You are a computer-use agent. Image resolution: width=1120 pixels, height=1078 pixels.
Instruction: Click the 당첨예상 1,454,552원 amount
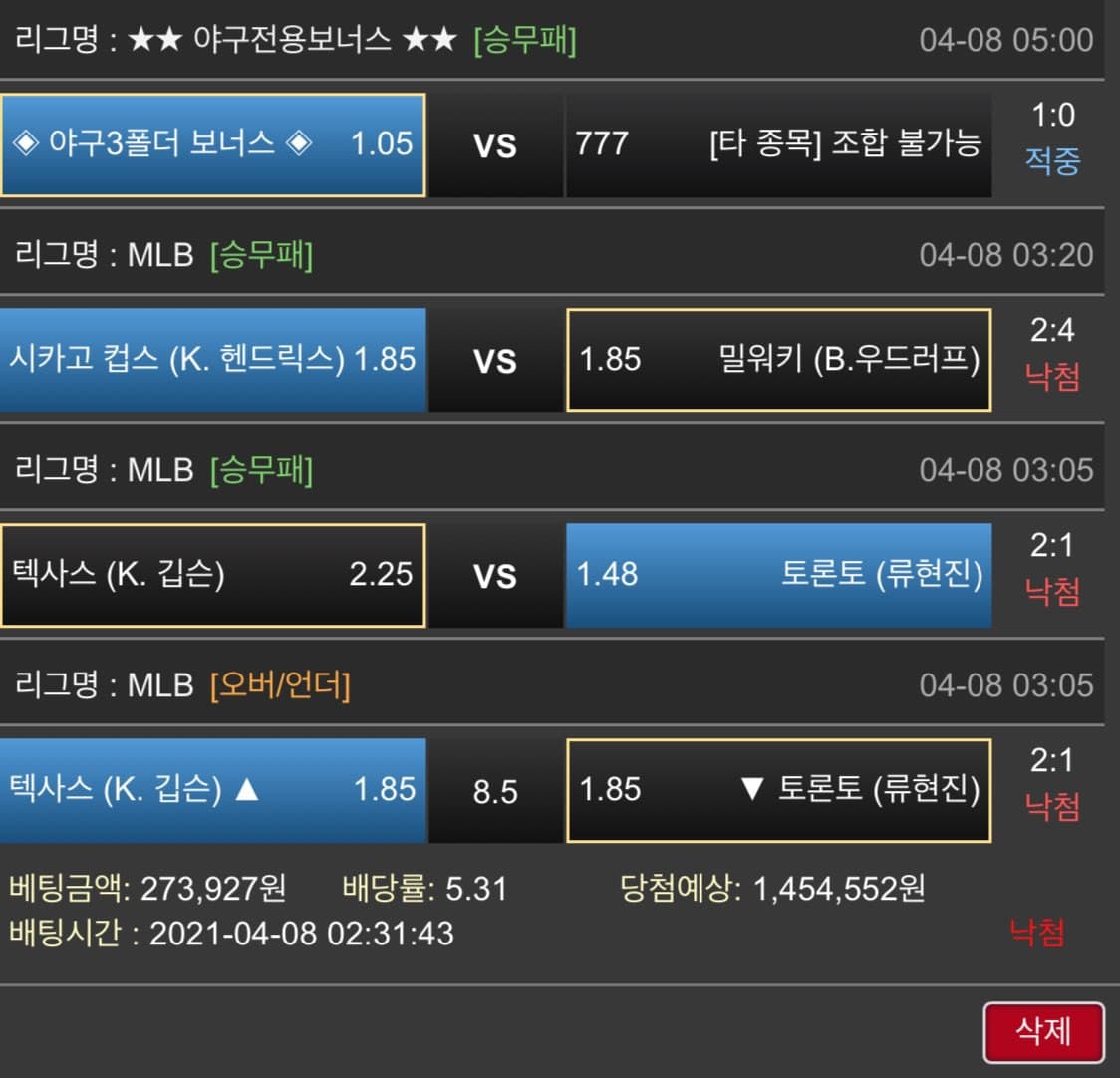[772, 887]
